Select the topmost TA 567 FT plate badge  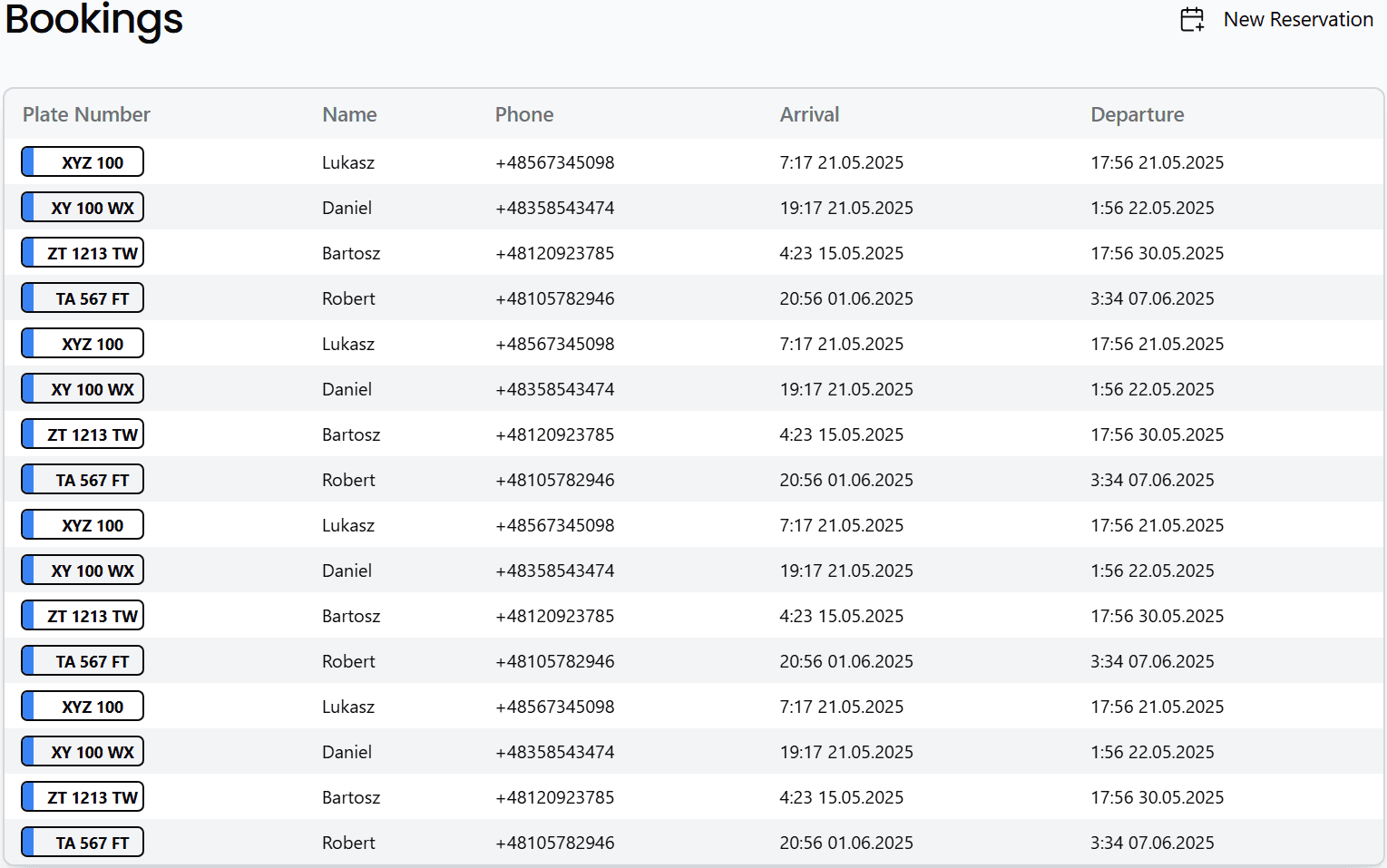click(x=83, y=298)
